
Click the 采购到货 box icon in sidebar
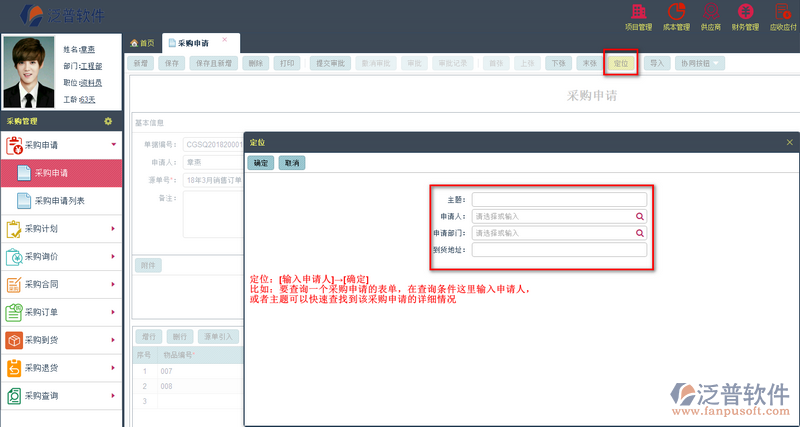[x=14, y=340]
